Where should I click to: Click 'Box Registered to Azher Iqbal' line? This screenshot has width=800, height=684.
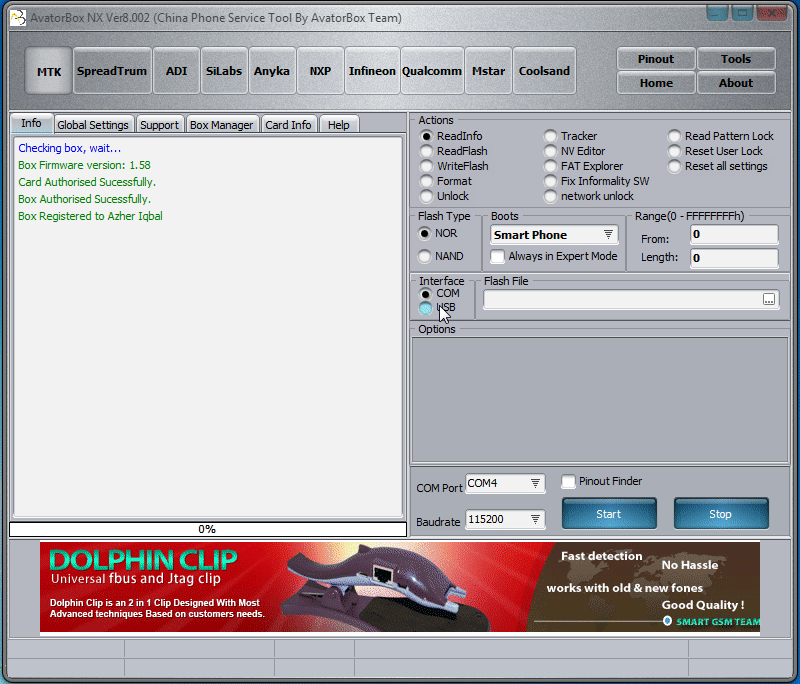pyautogui.click(x=90, y=216)
